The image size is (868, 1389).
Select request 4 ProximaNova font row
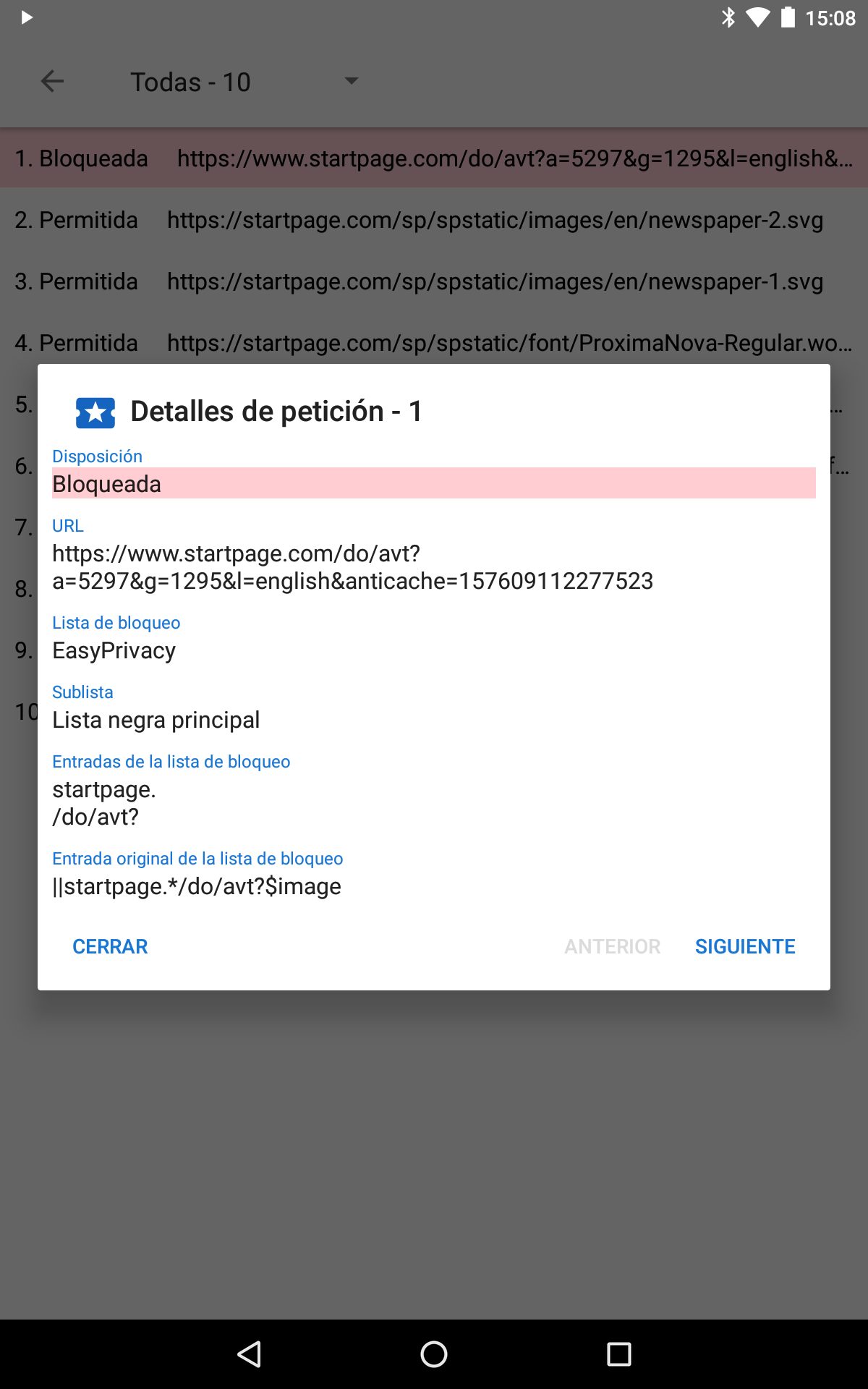pos(434,343)
